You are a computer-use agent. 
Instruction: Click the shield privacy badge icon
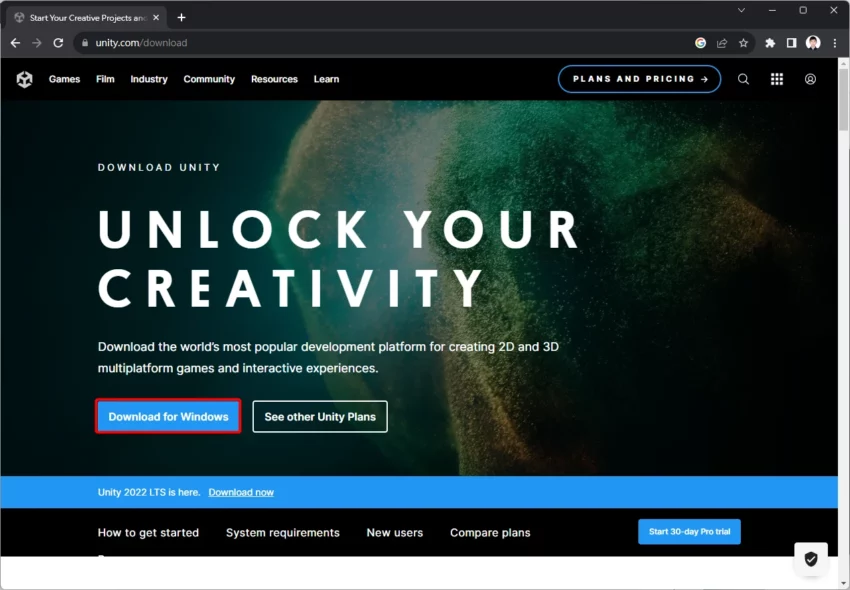click(x=811, y=559)
